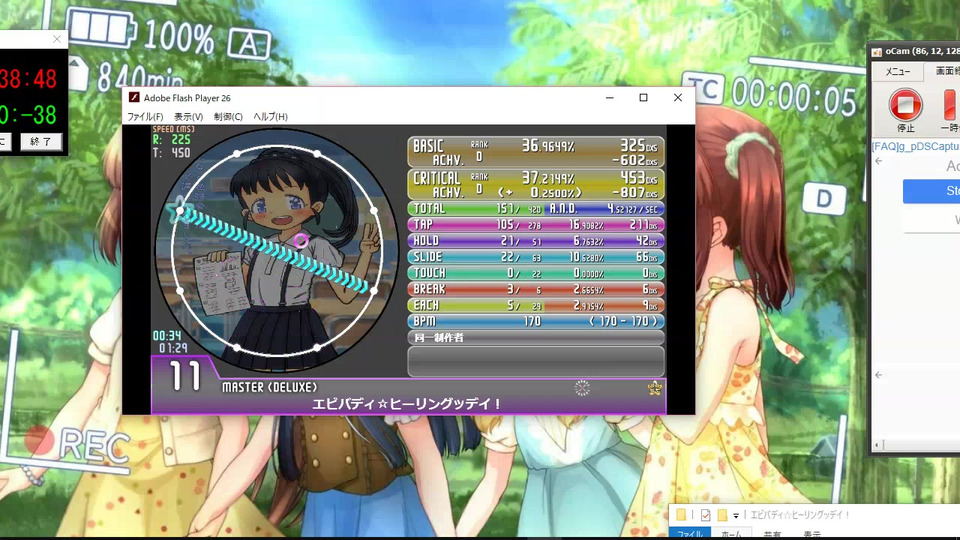The height and width of the screenshot is (540, 960).
Task: Click the blue St... button in oCam panel
Action: click(x=932, y=191)
